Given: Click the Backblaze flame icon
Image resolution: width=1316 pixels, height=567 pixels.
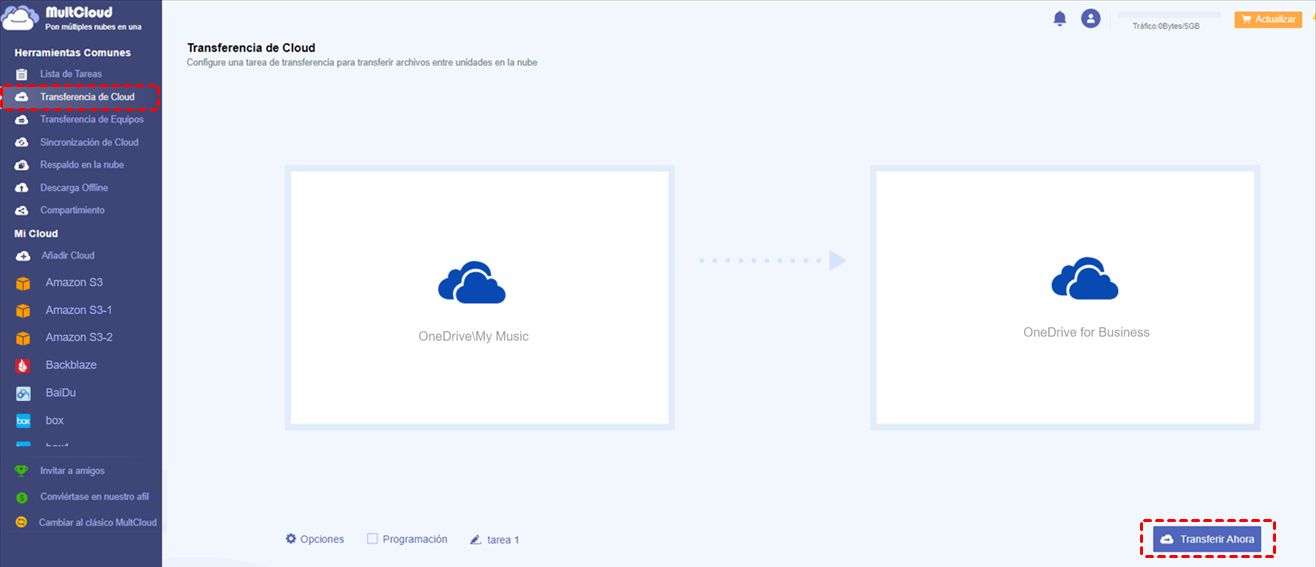Looking at the screenshot, I should [23, 366].
